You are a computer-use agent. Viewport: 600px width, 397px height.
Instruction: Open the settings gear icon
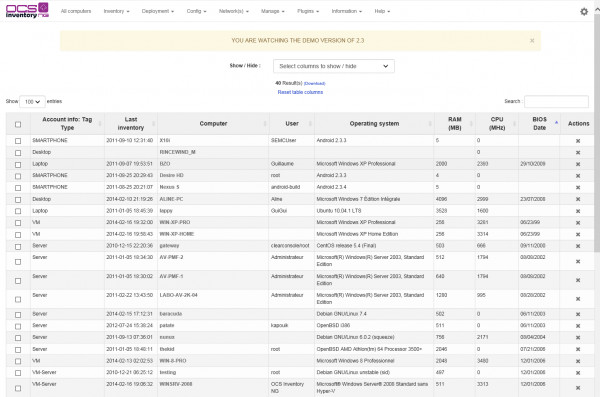coord(584,11)
